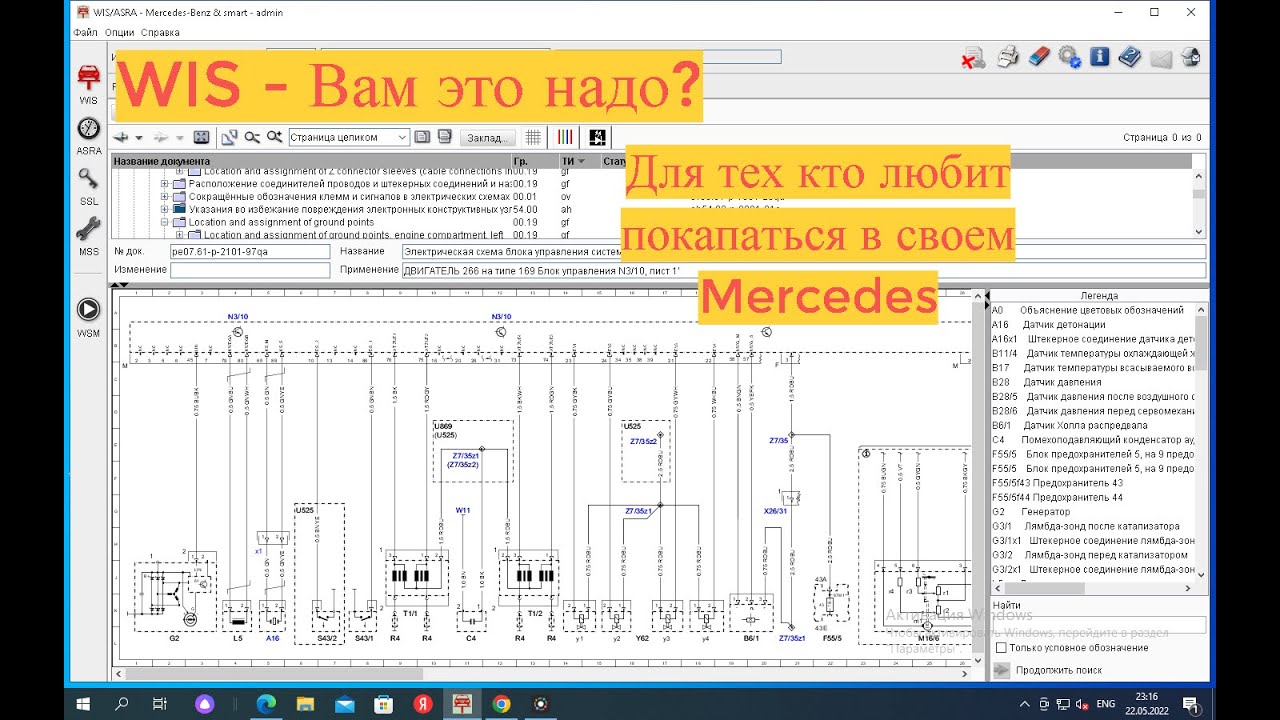Open the forward-arrow history dropdown
The image size is (1280, 720).
(x=179, y=138)
